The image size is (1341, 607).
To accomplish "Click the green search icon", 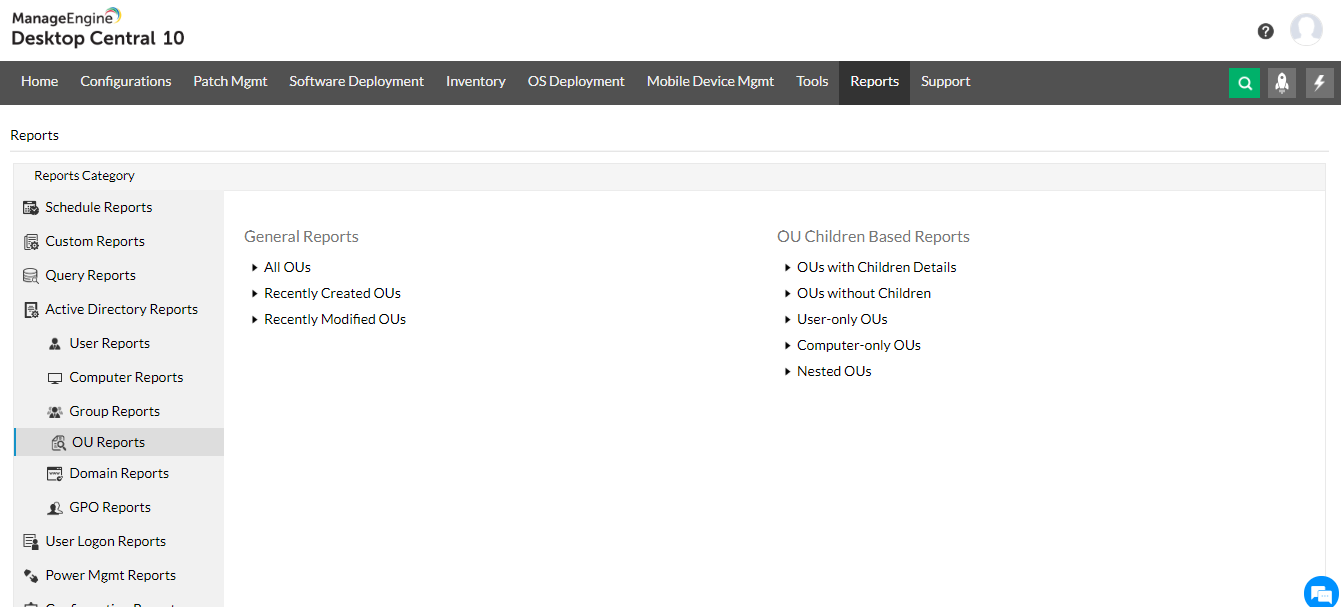I will point(1244,83).
